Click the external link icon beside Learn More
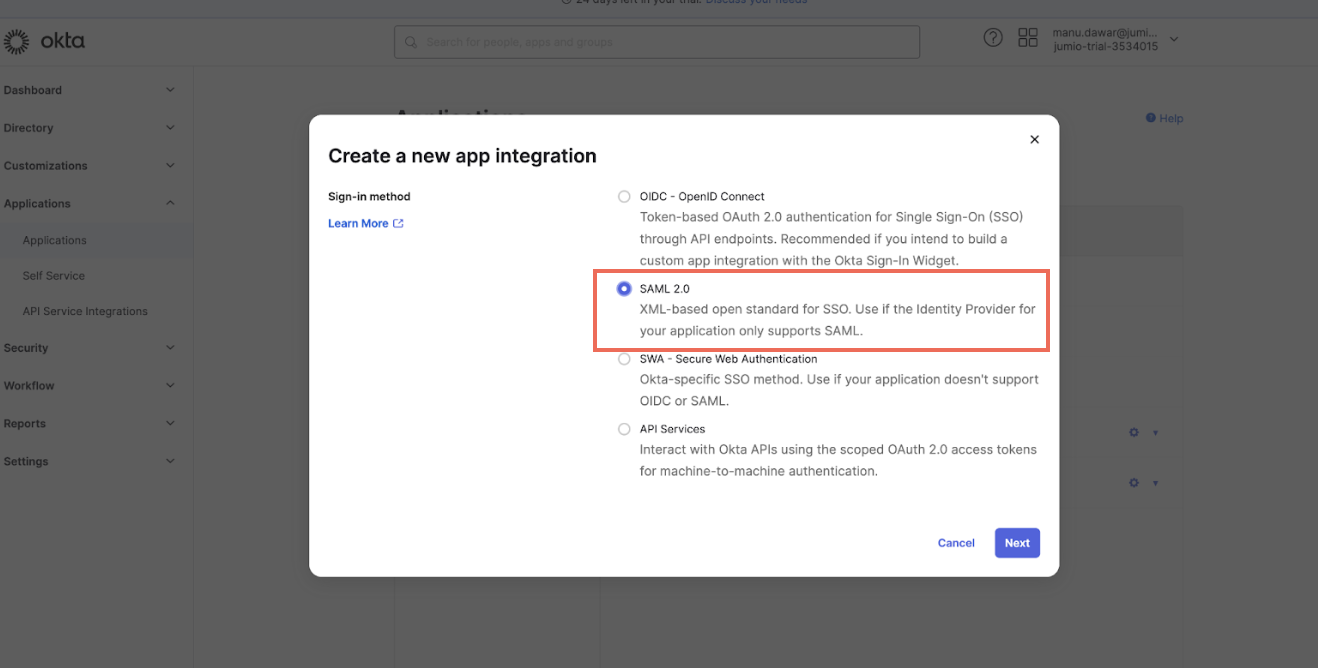This screenshot has width=1318, height=668. coord(398,223)
